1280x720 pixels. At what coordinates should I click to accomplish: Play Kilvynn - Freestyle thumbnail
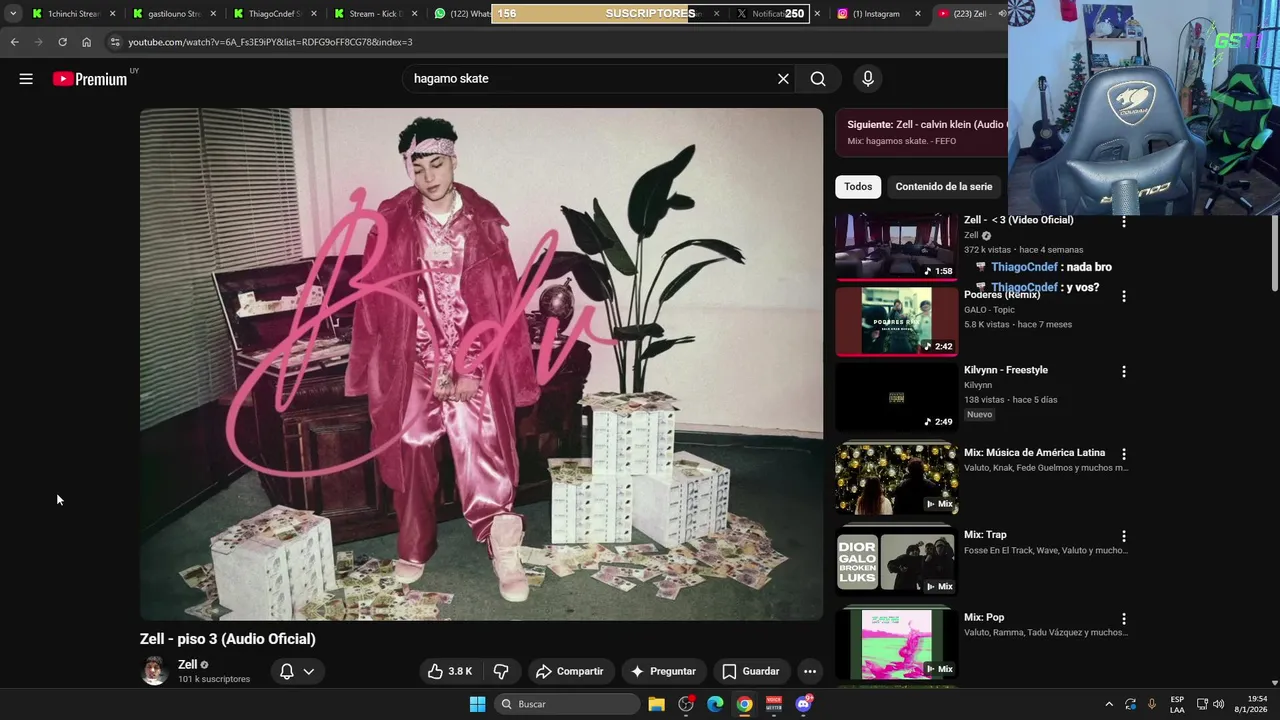pyautogui.click(x=896, y=396)
